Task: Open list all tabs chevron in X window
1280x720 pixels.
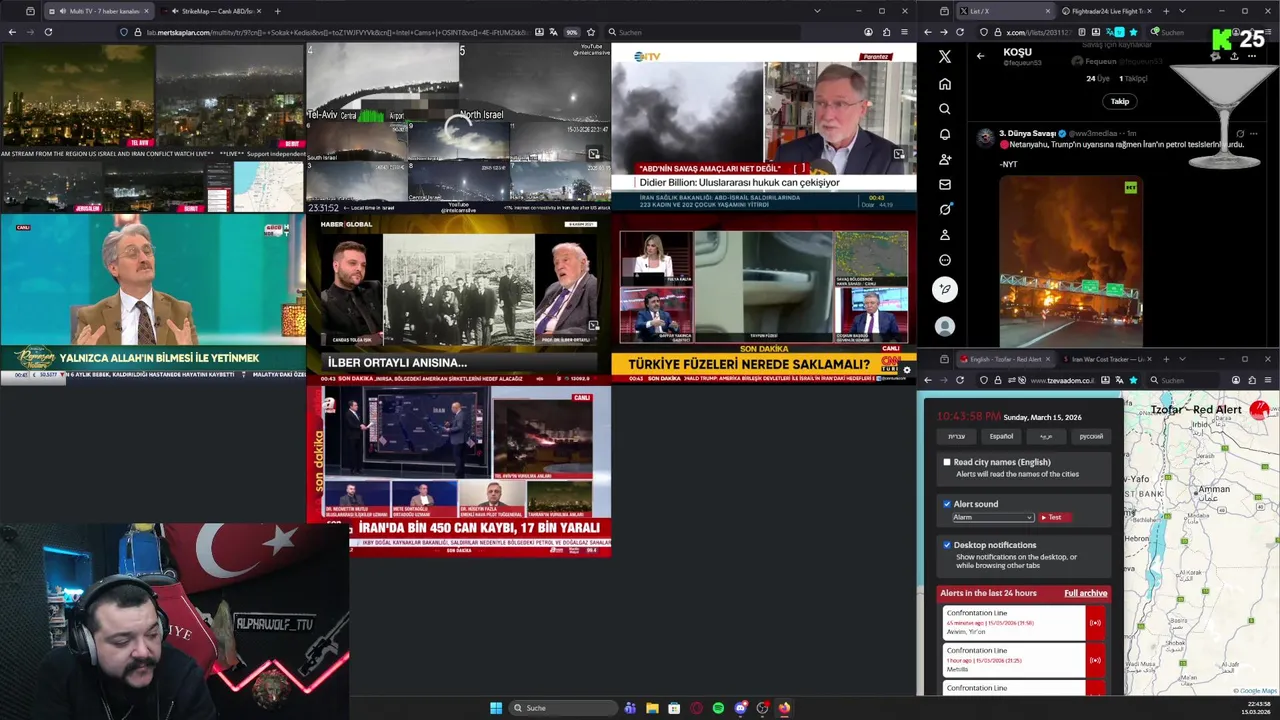Action: click(1182, 11)
